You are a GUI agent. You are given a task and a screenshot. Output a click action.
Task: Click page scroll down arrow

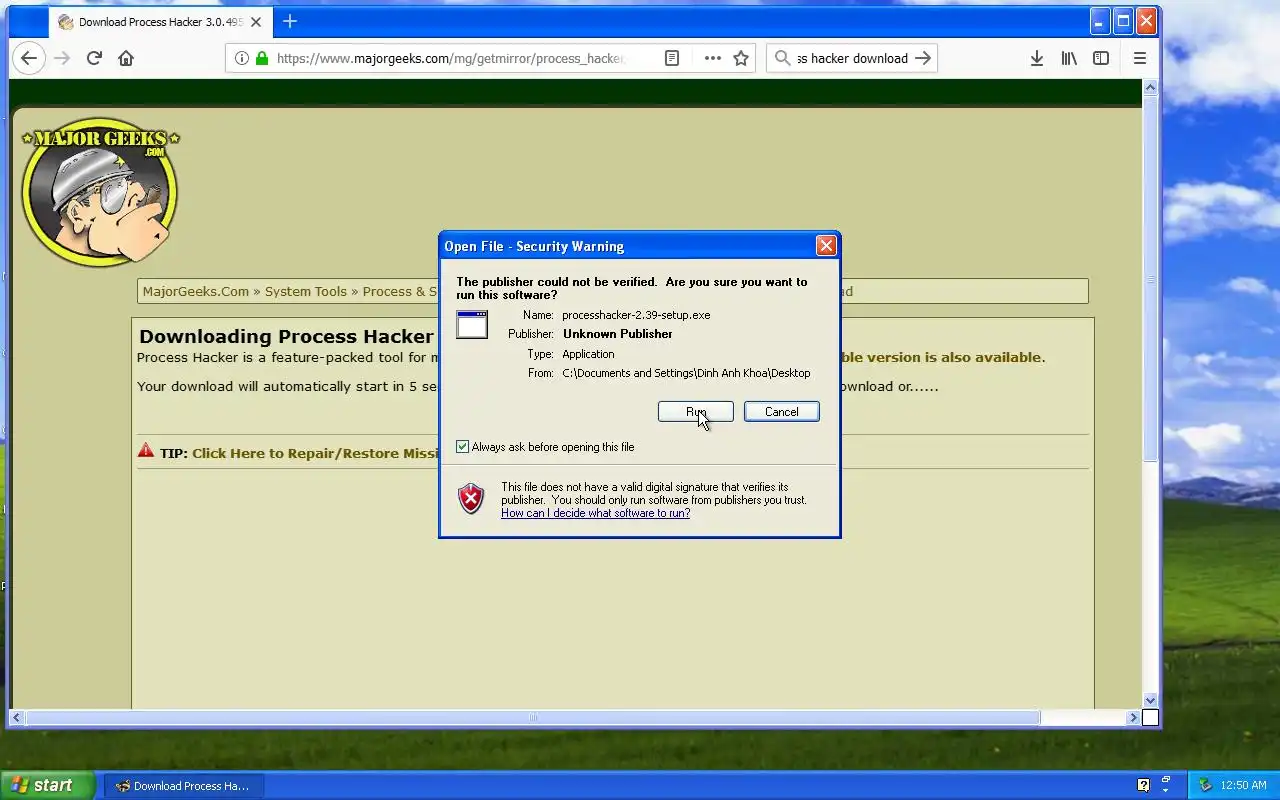1150,700
